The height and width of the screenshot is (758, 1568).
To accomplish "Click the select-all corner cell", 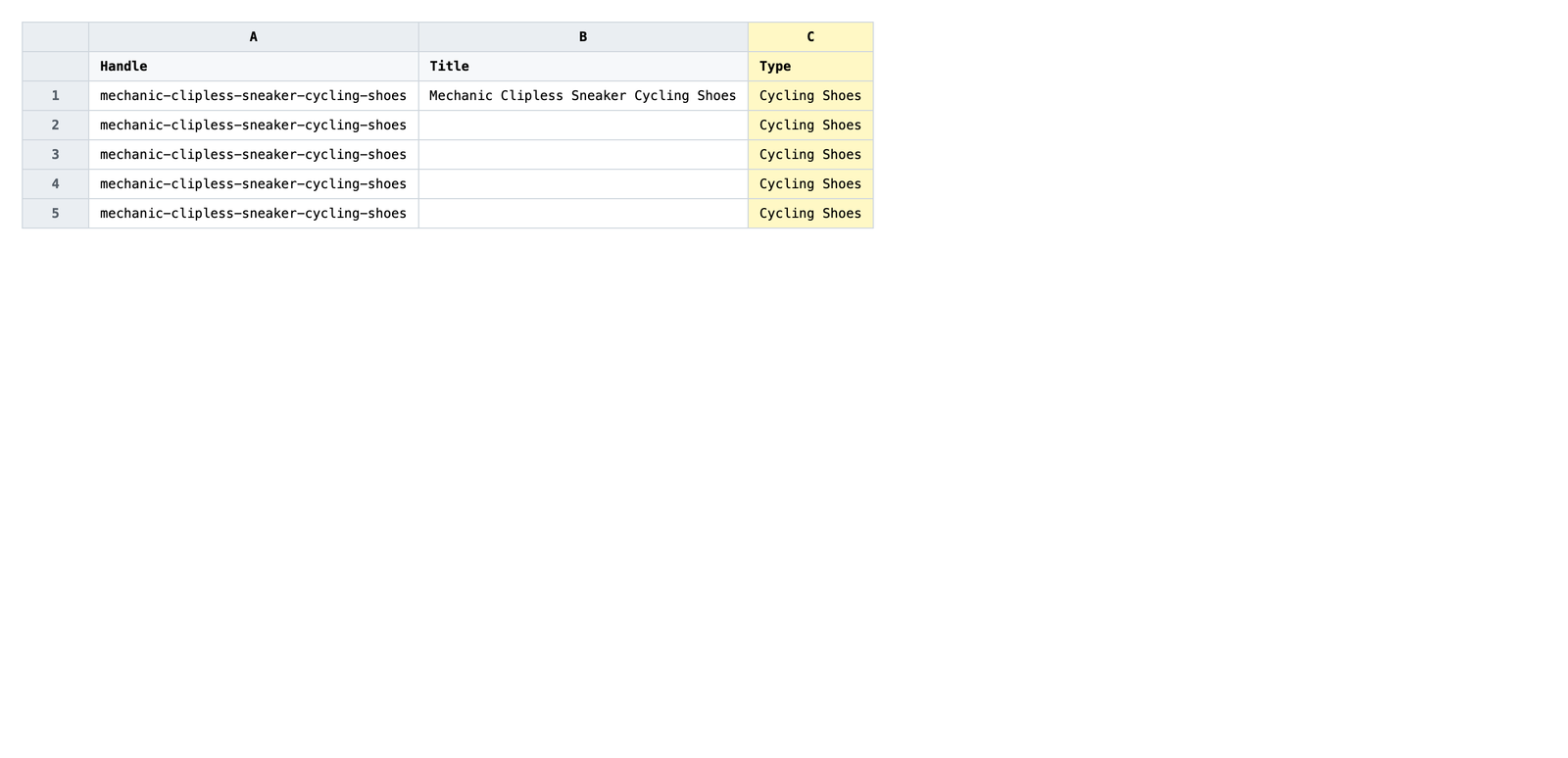I will pos(56,37).
